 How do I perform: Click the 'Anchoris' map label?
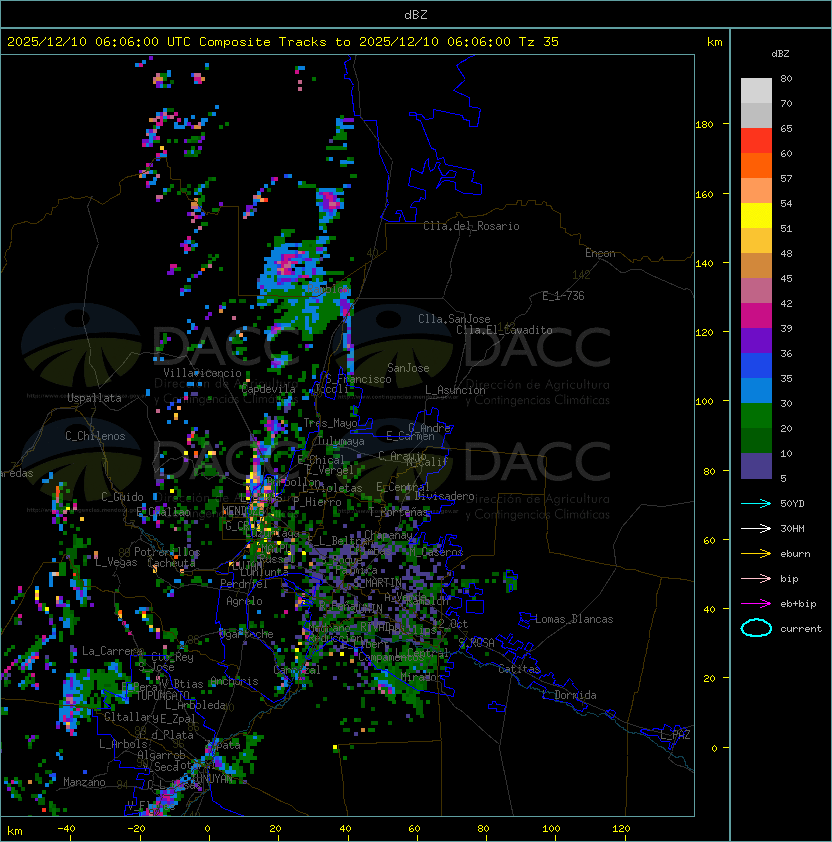pyautogui.click(x=234, y=681)
